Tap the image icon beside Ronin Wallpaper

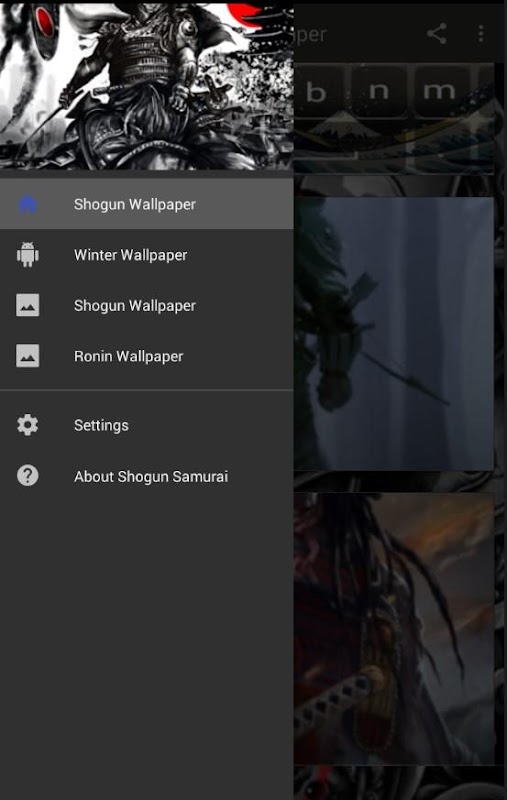coord(28,356)
